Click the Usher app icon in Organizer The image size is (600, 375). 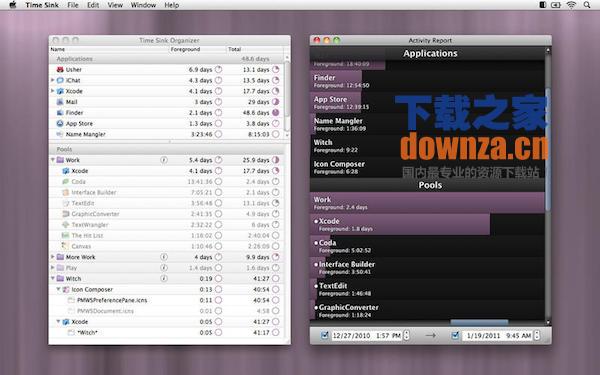pos(60,70)
